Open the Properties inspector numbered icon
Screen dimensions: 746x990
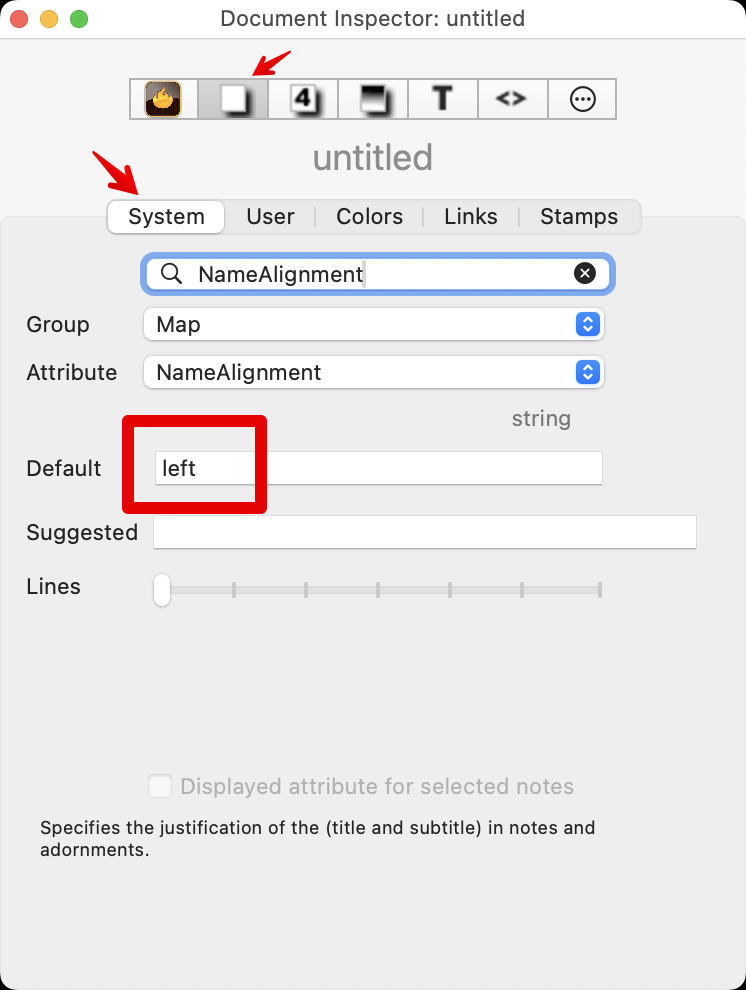[303, 99]
